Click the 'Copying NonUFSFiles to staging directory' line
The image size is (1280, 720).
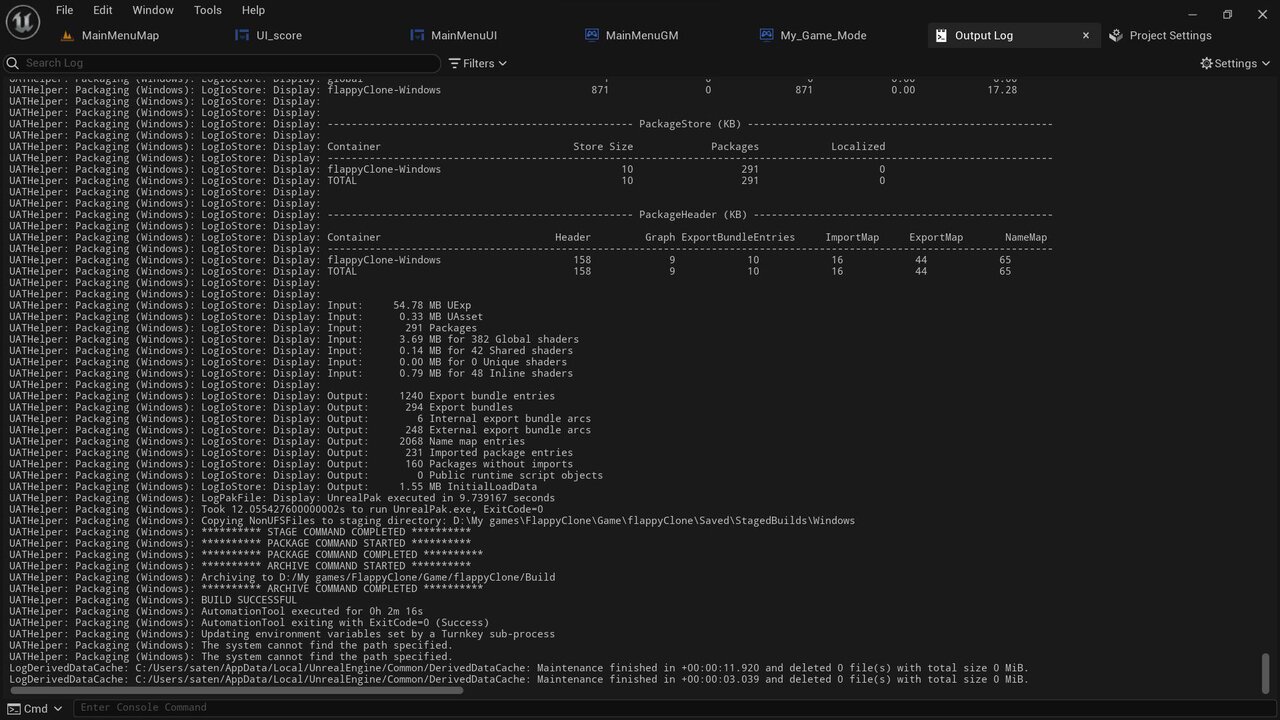(432, 520)
